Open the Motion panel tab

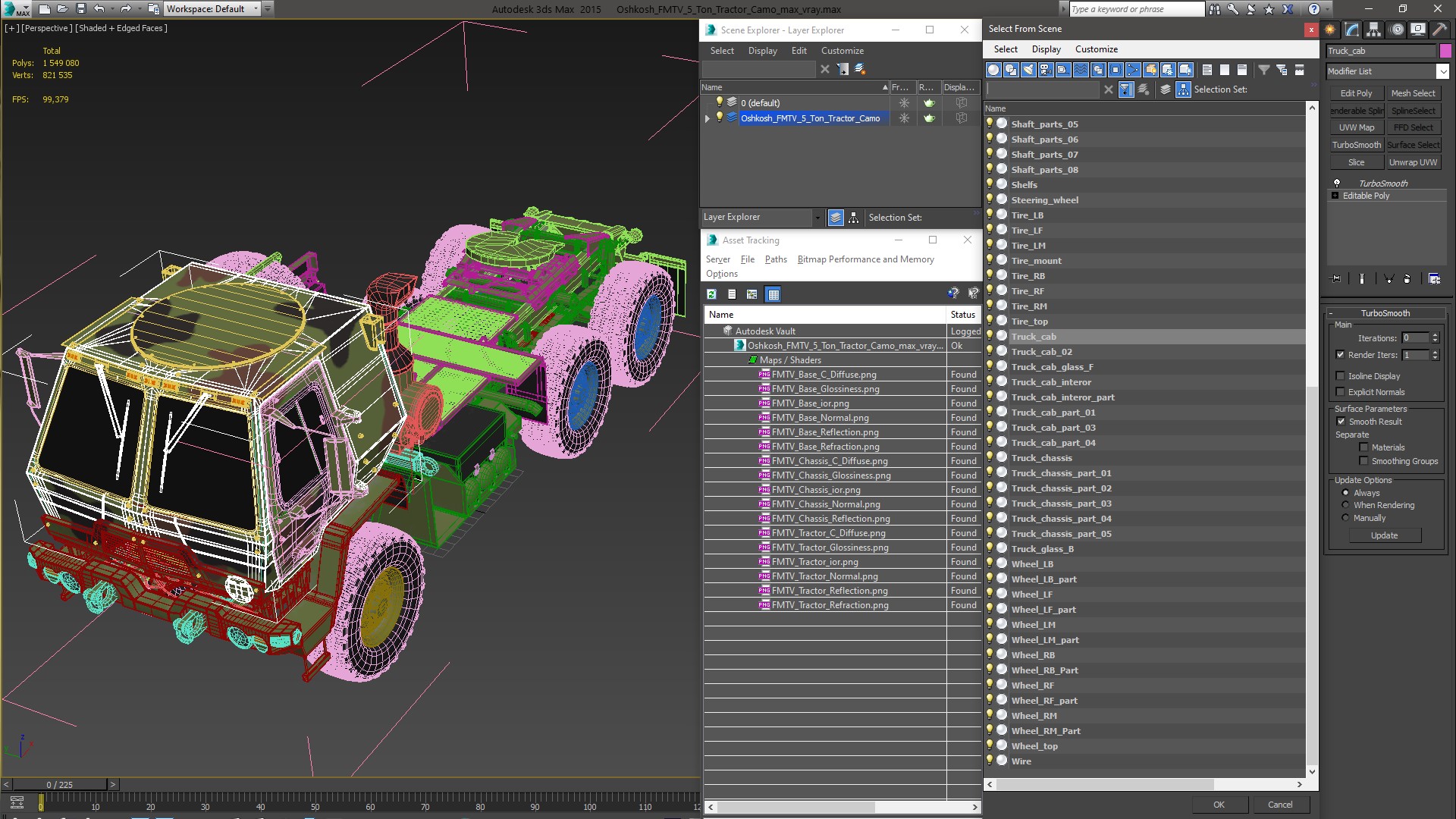(x=1396, y=30)
